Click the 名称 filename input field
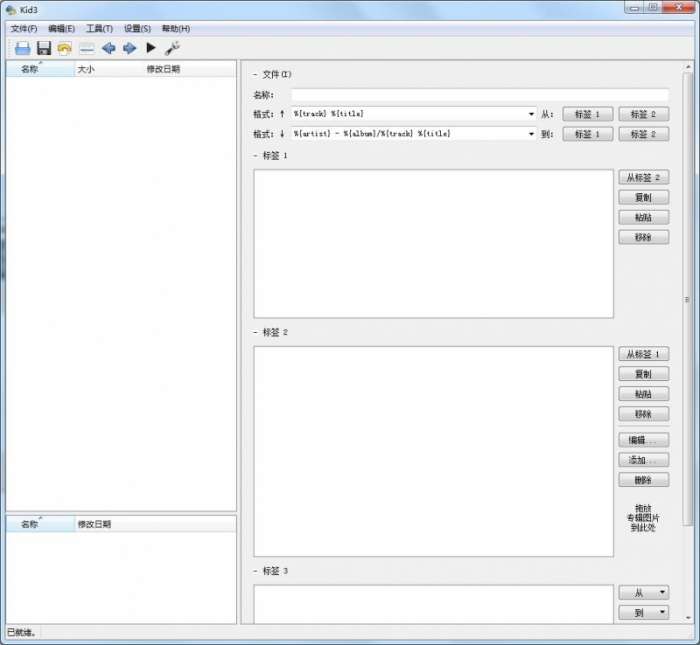The width and height of the screenshot is (700, 645). (480, 95)
